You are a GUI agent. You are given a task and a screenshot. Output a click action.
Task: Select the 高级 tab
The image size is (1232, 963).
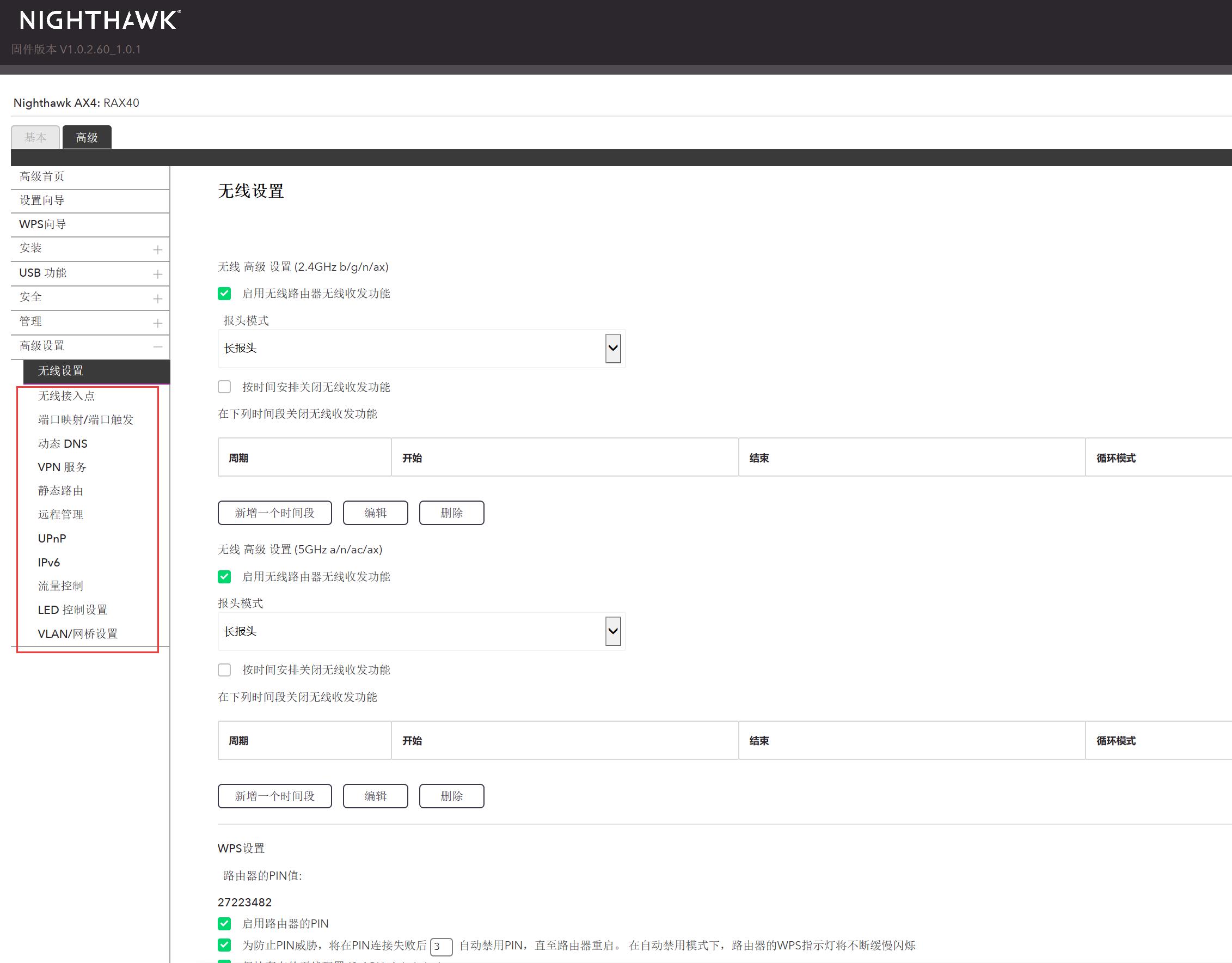coord(87,138)
